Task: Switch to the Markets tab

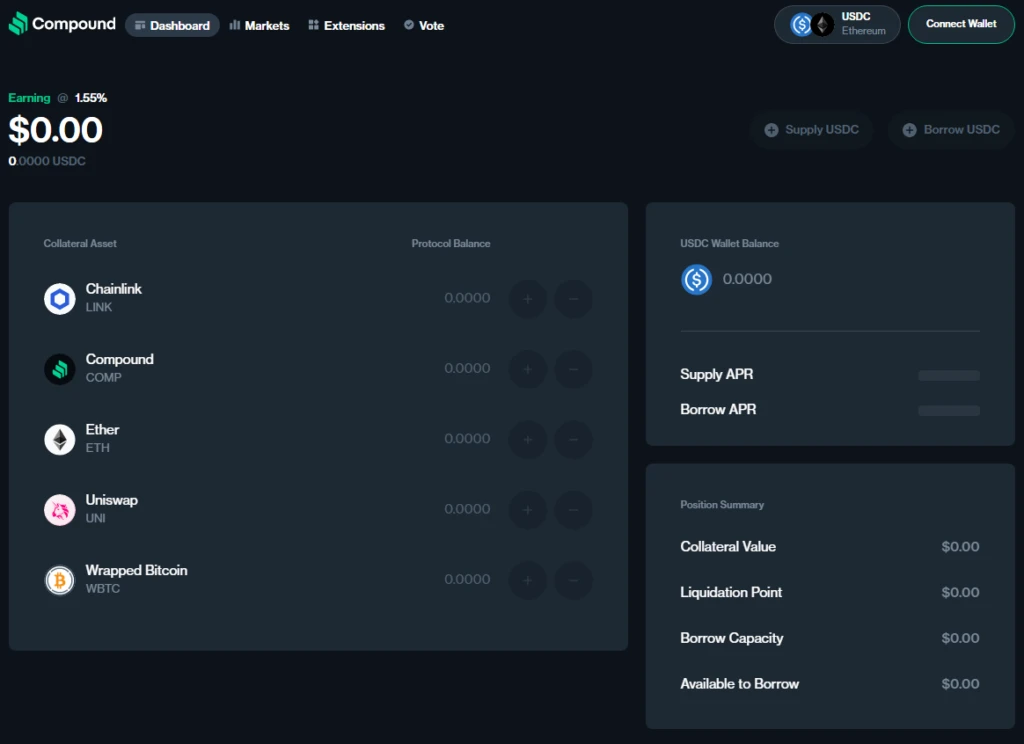Action: (259, 25)
